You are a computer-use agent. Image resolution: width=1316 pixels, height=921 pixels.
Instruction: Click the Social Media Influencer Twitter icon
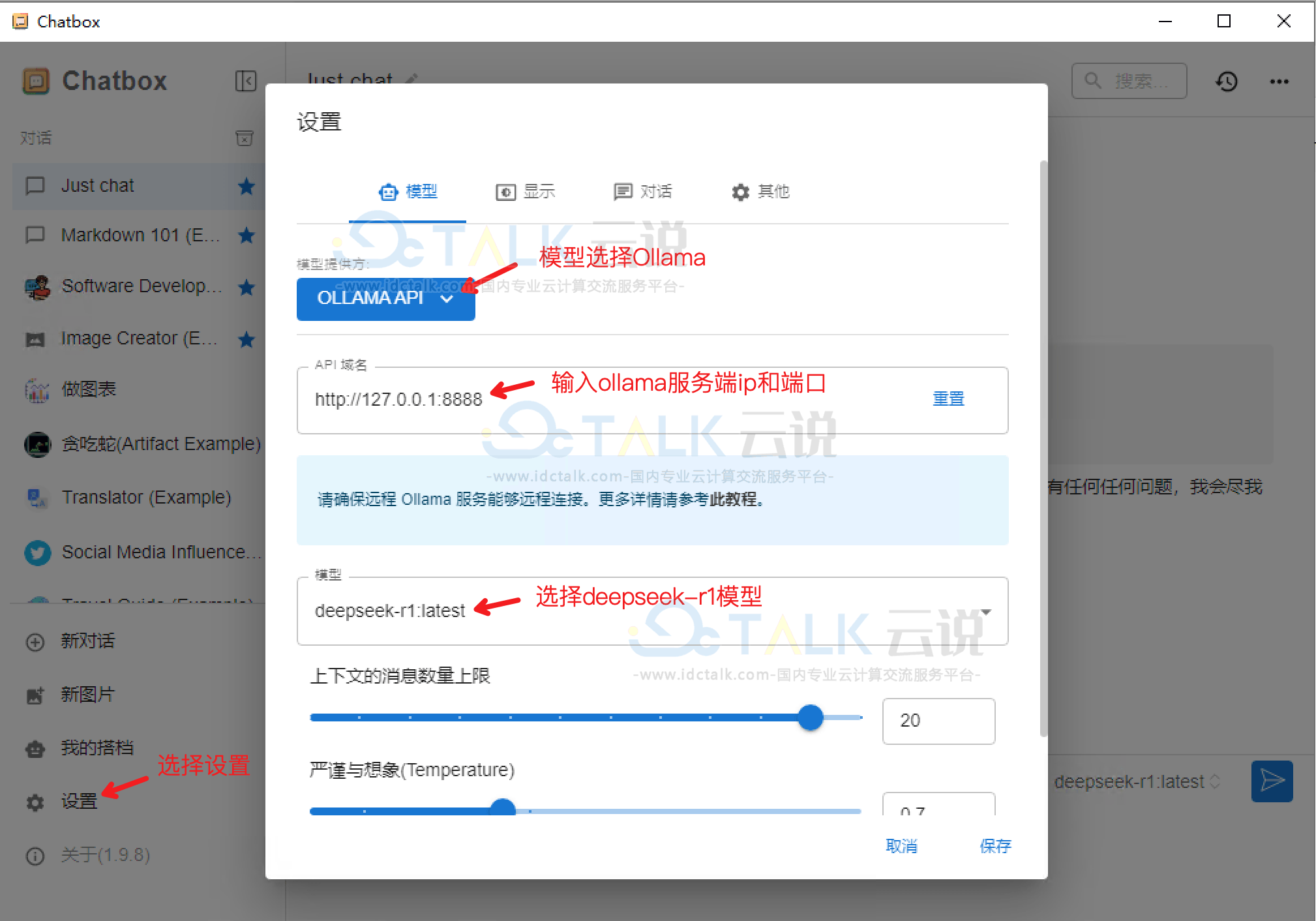tap(37, 552)
